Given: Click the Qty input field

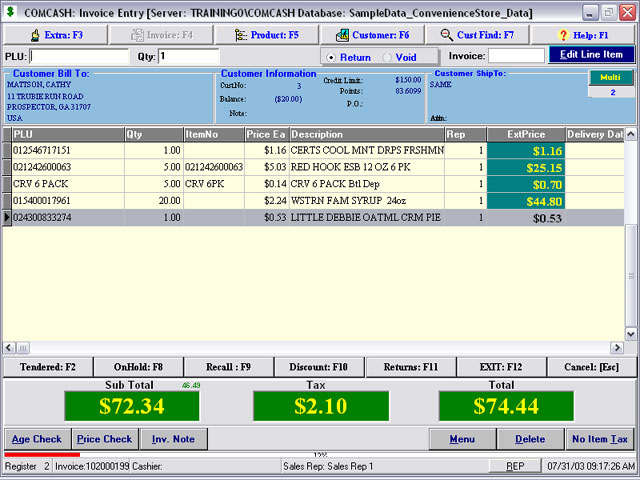Looking at the screenshot, I should [x=189, y=56].
